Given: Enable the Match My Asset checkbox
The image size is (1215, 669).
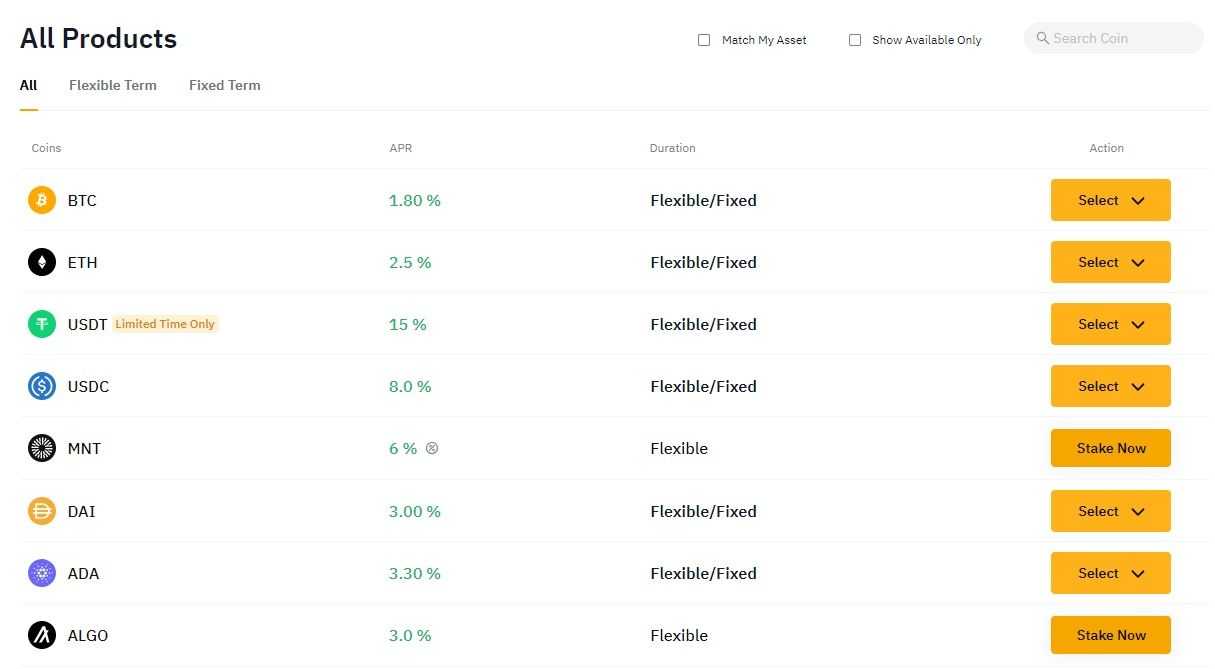Looking at the screenshot, I should pyautogui.click(x=704, y=39).
